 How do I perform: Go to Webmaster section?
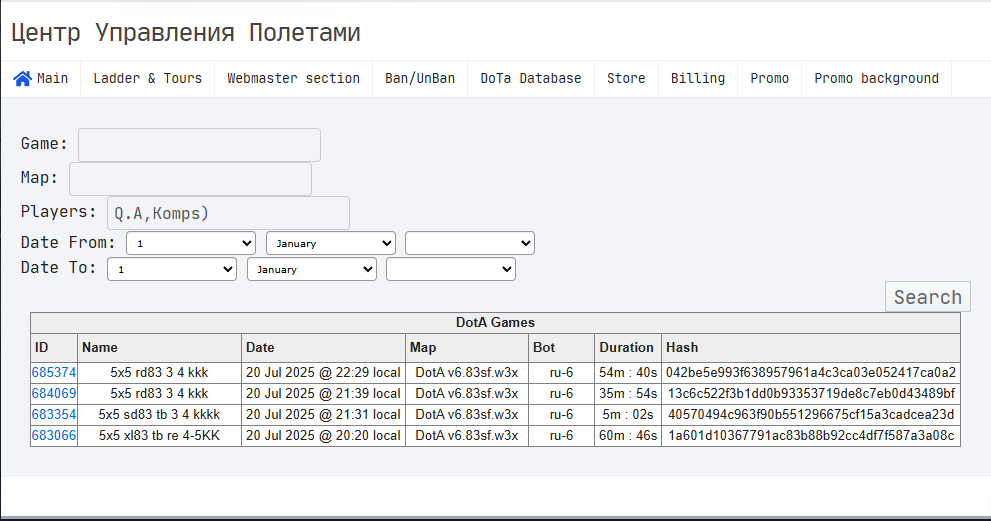(x=293, y=79)
